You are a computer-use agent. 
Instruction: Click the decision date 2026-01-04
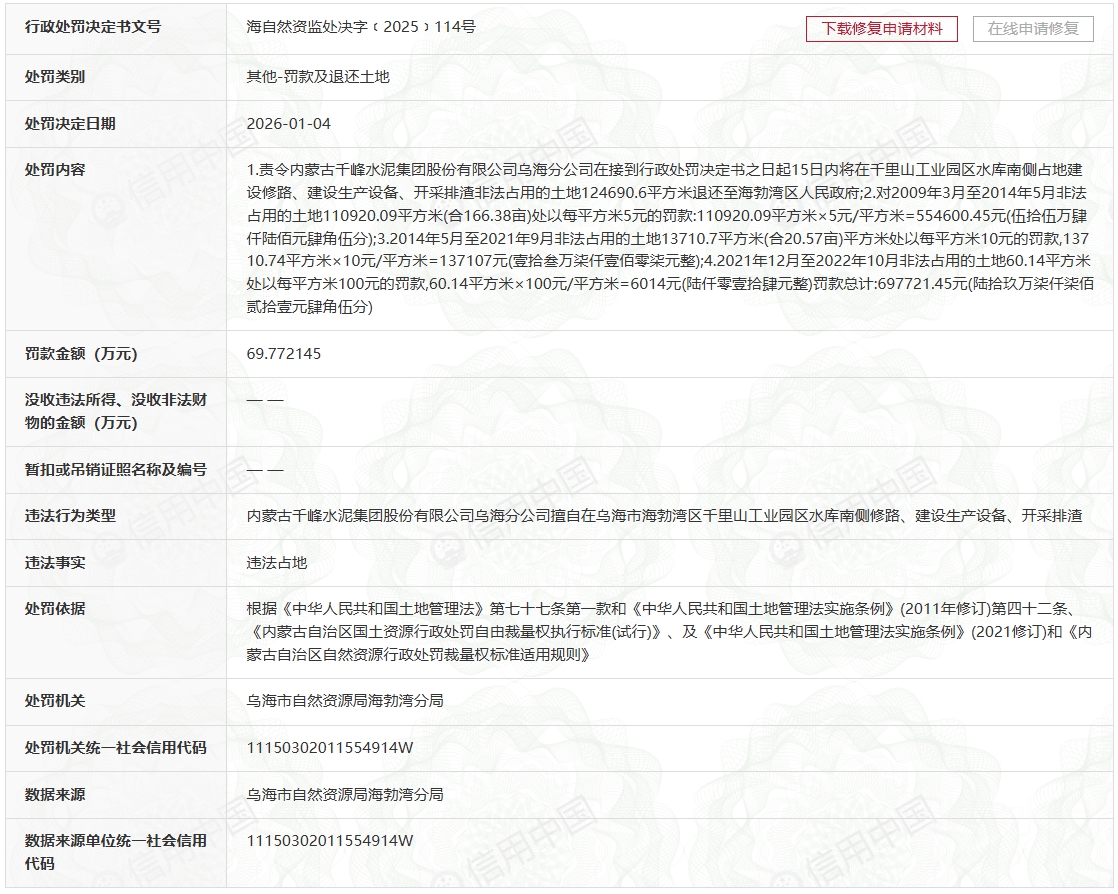pyautogui.click(x=288, y=124)
